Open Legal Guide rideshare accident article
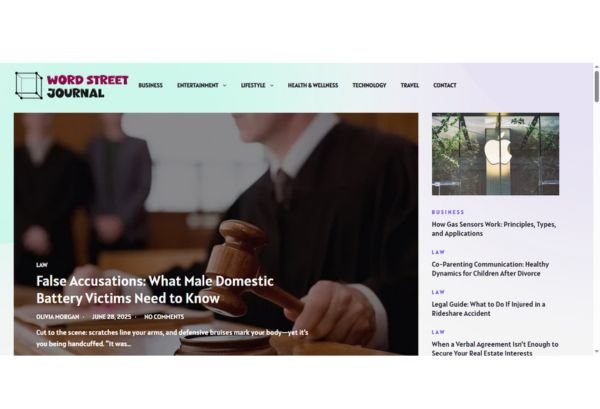 coord(488,309)
